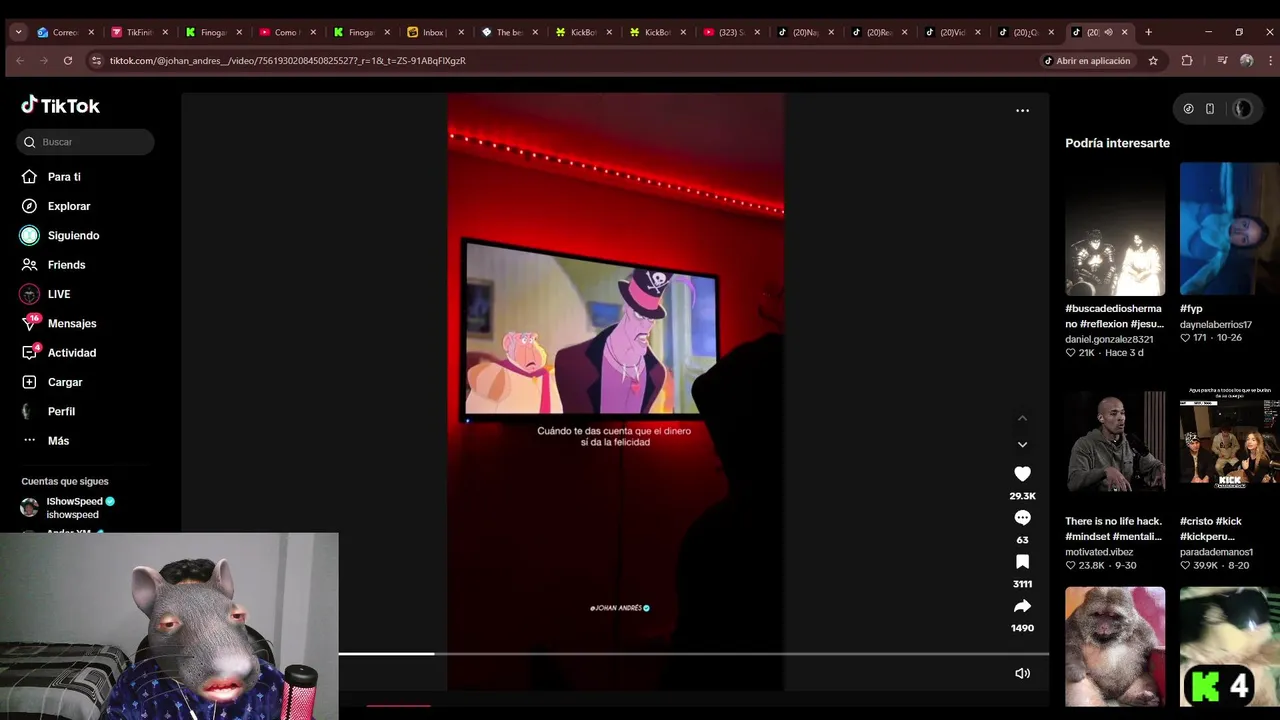This screenshot has height=720, width=1280.
Task: Share the video with the arrow icon
Action: 1022,606
